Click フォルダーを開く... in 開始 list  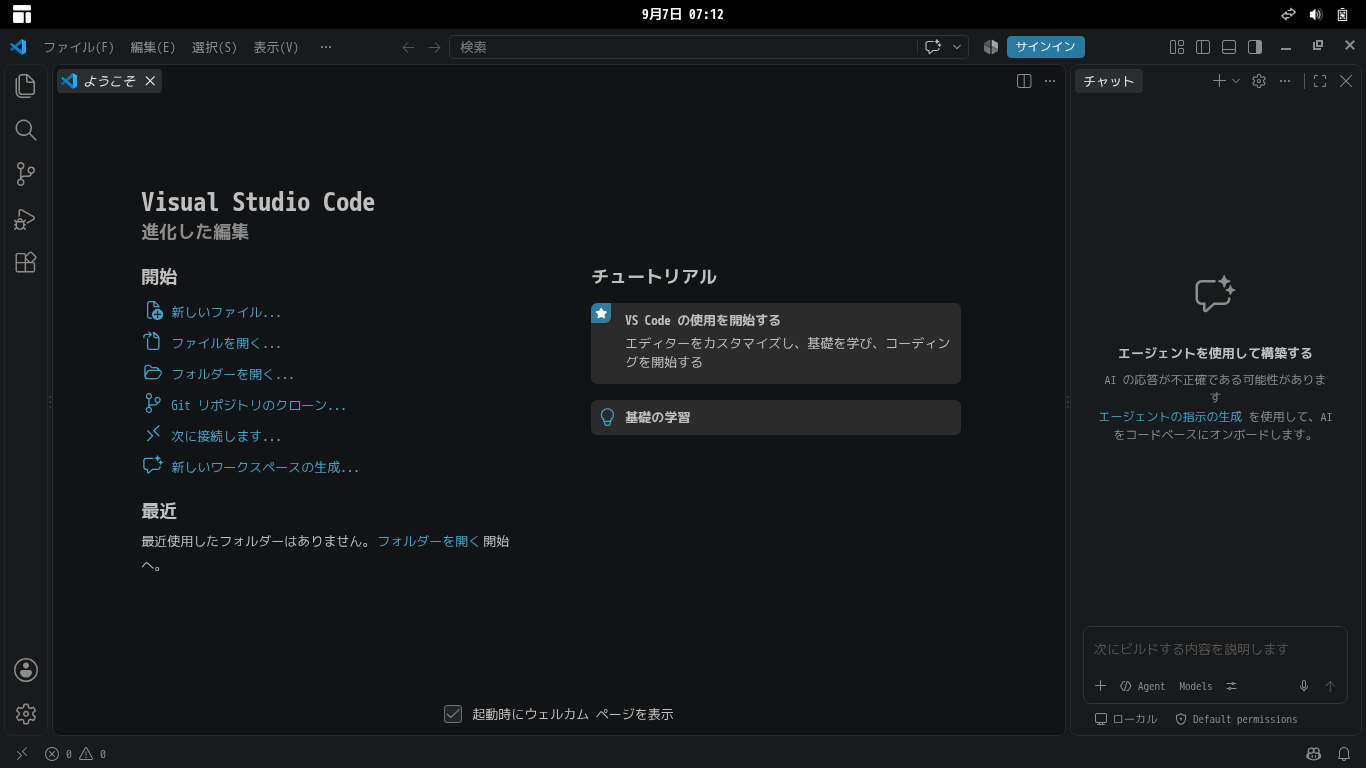[x=233, y=374]
